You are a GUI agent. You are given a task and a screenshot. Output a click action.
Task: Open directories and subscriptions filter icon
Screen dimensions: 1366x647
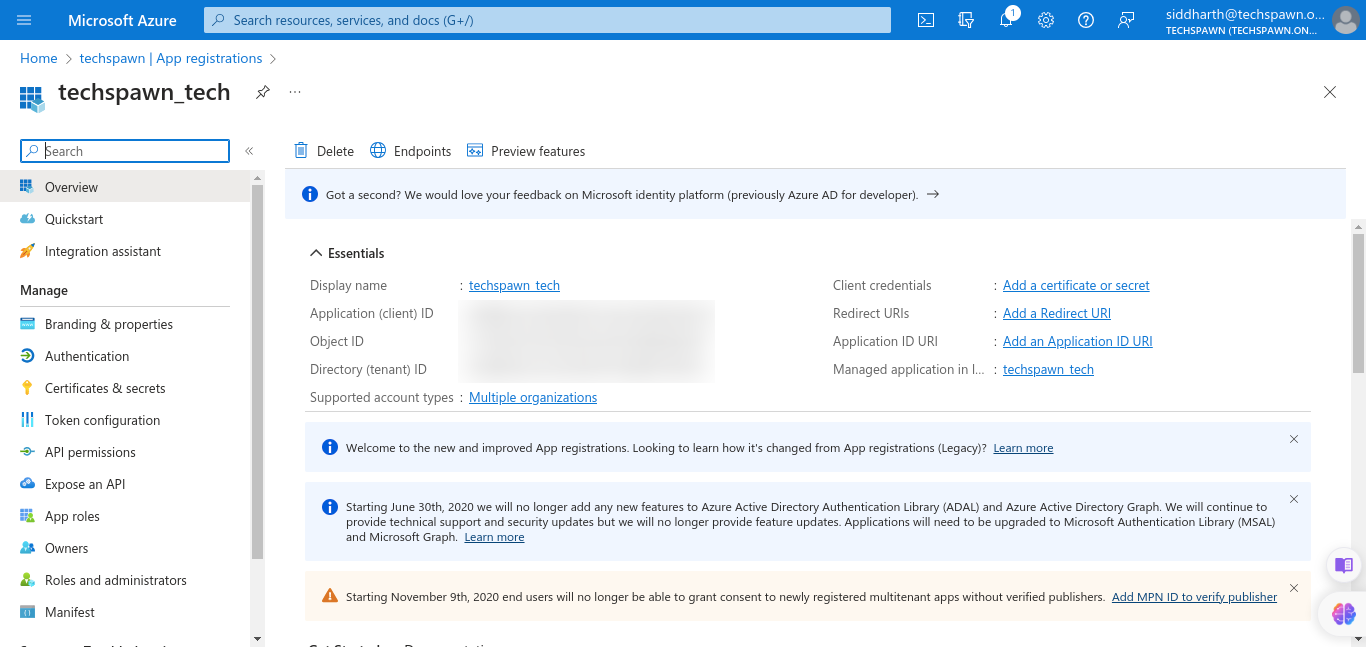pos(966,20)
